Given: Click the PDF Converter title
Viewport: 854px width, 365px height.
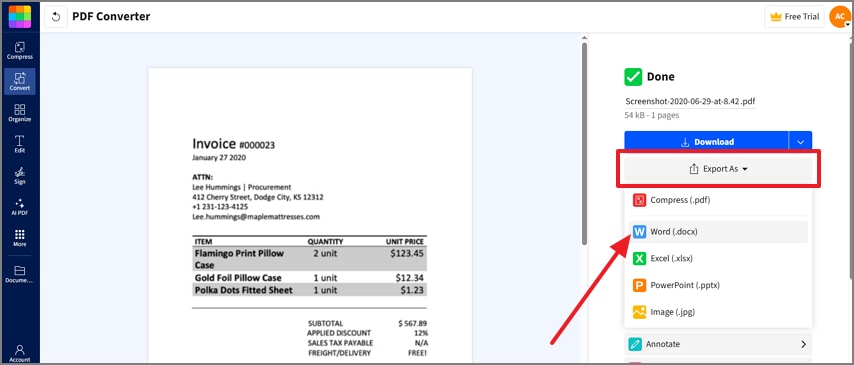Looking at the screenshot, I should click(x=111, y=16).
